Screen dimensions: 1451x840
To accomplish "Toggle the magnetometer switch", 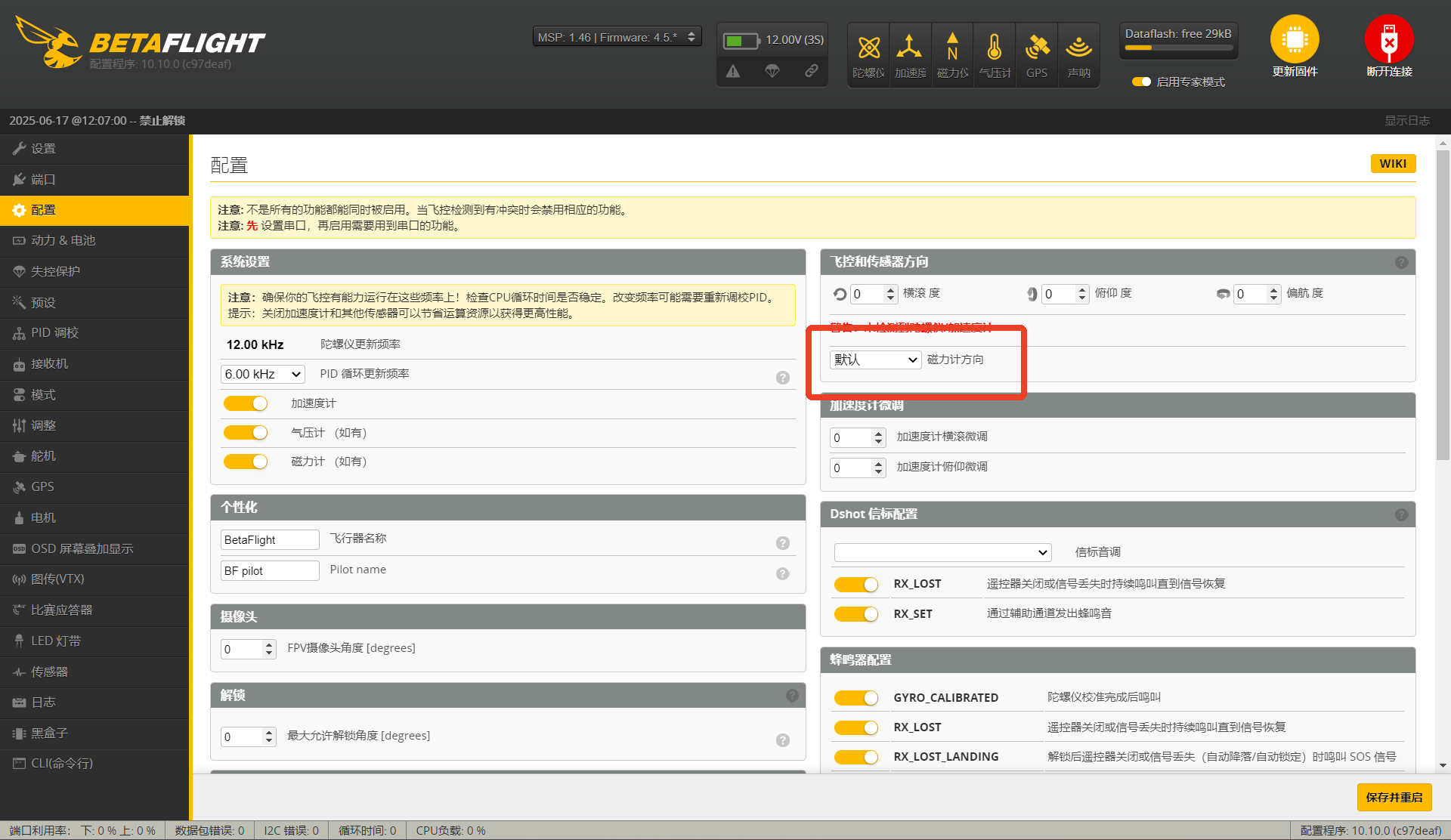I will 246,462.
